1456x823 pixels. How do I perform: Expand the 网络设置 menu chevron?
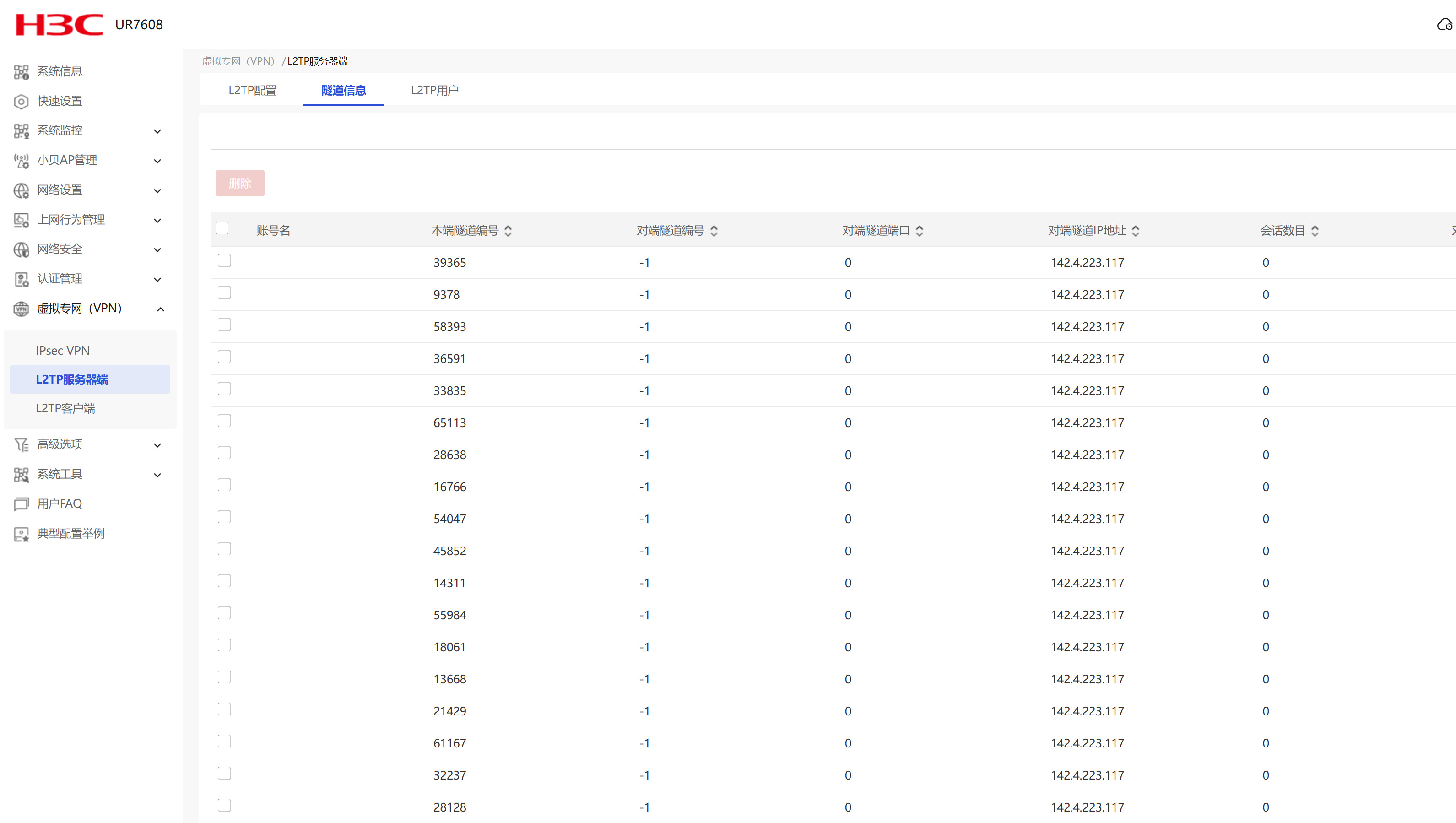158,191
